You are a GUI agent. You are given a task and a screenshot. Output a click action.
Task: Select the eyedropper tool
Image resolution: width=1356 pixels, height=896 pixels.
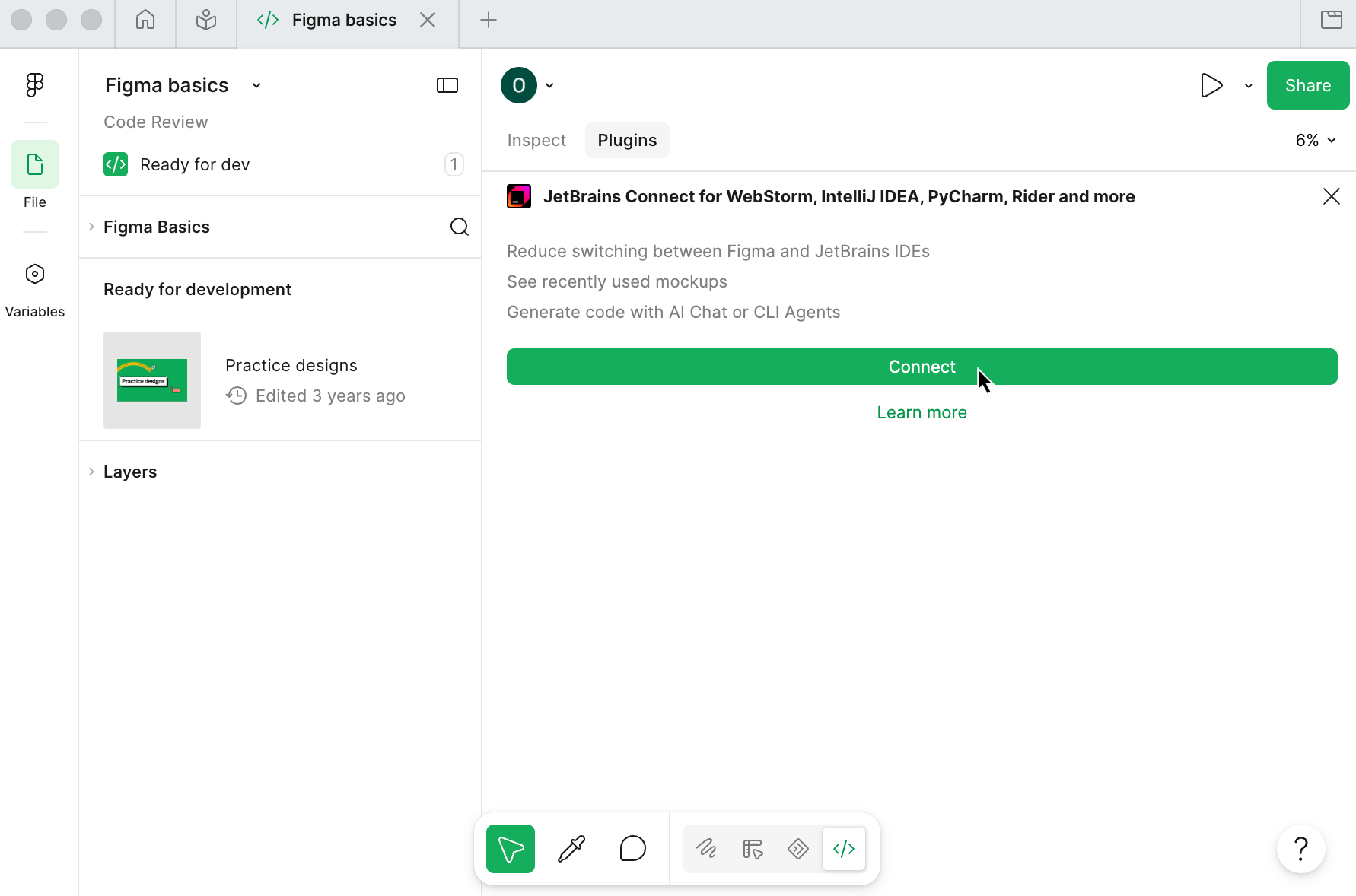(571, 849)
